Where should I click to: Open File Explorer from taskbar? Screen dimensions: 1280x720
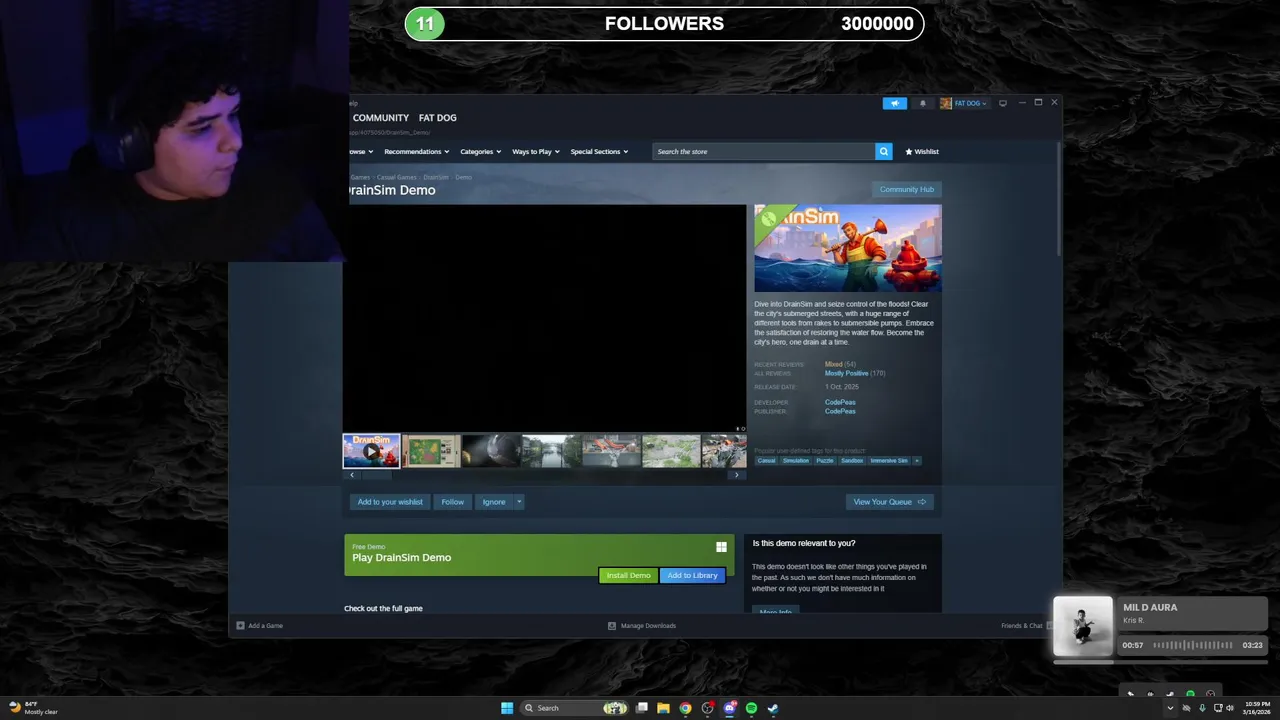663,708
